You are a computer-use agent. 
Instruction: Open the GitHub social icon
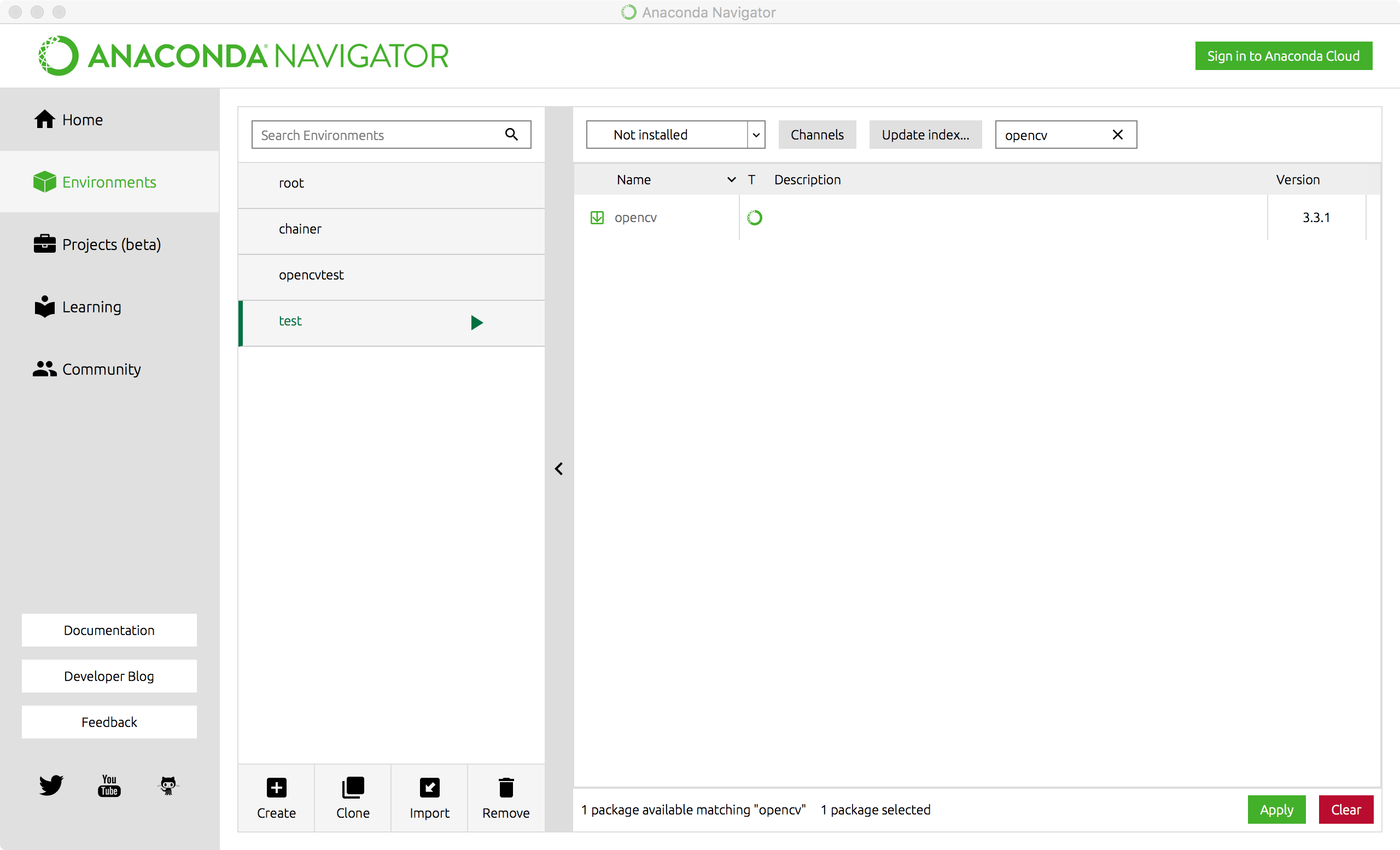(167, 785)
